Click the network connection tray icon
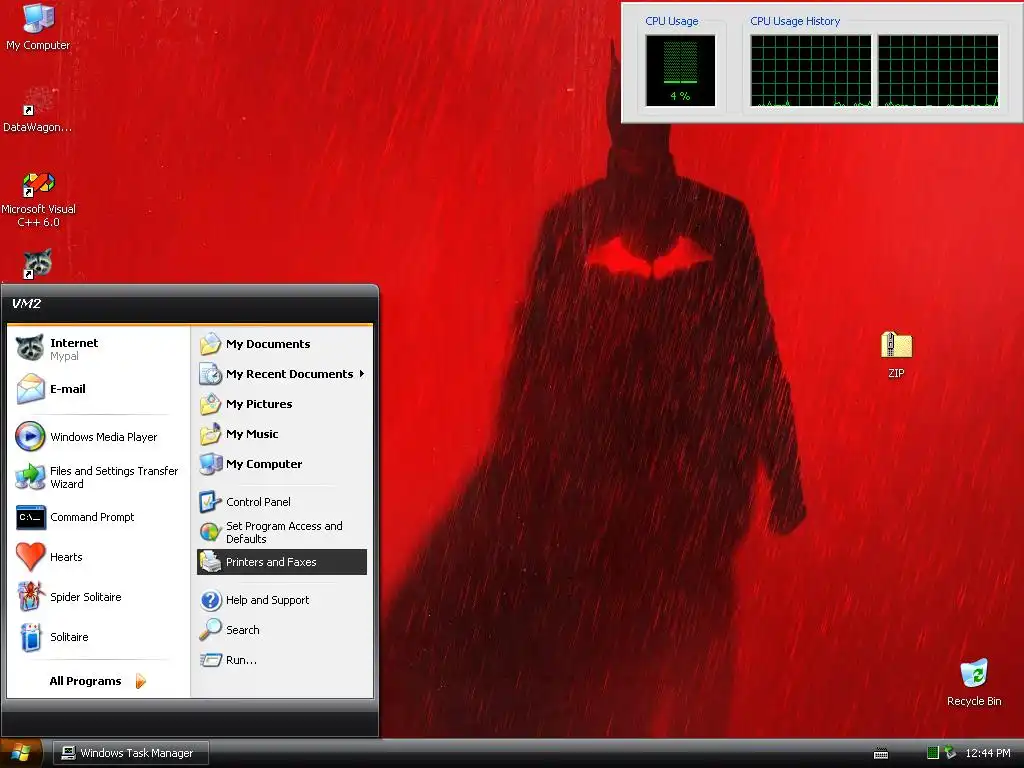The height and width of the screenshot is (768, 1024). click(950, 753)
